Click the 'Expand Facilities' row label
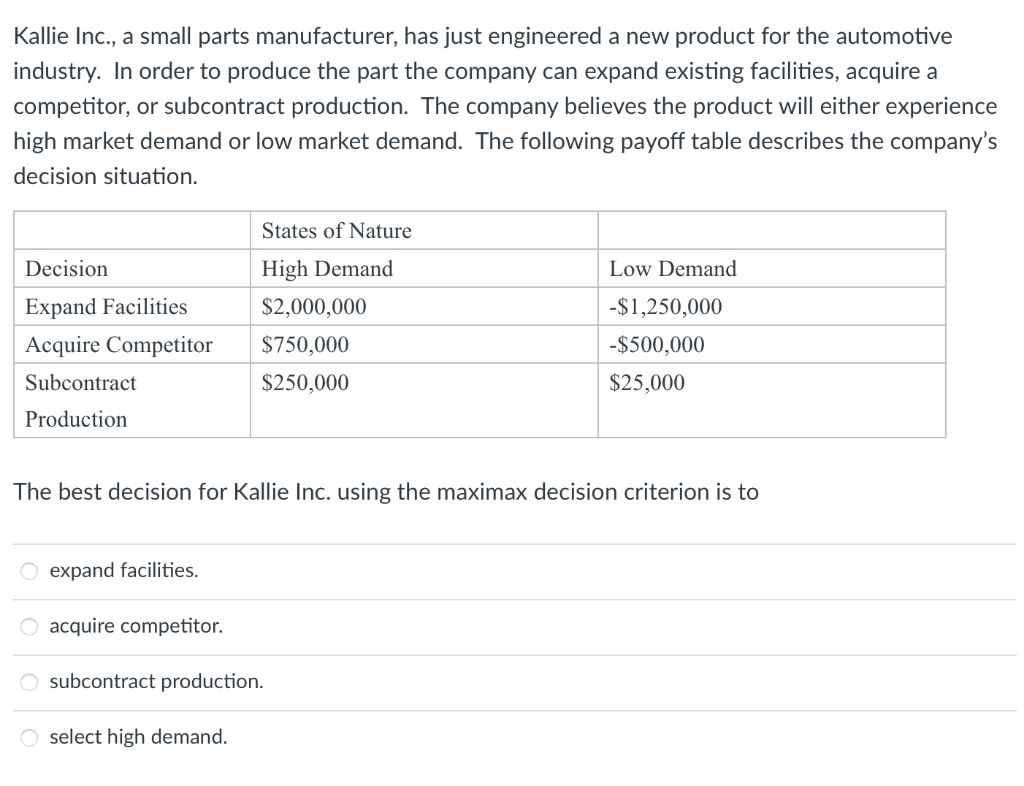 107,306
